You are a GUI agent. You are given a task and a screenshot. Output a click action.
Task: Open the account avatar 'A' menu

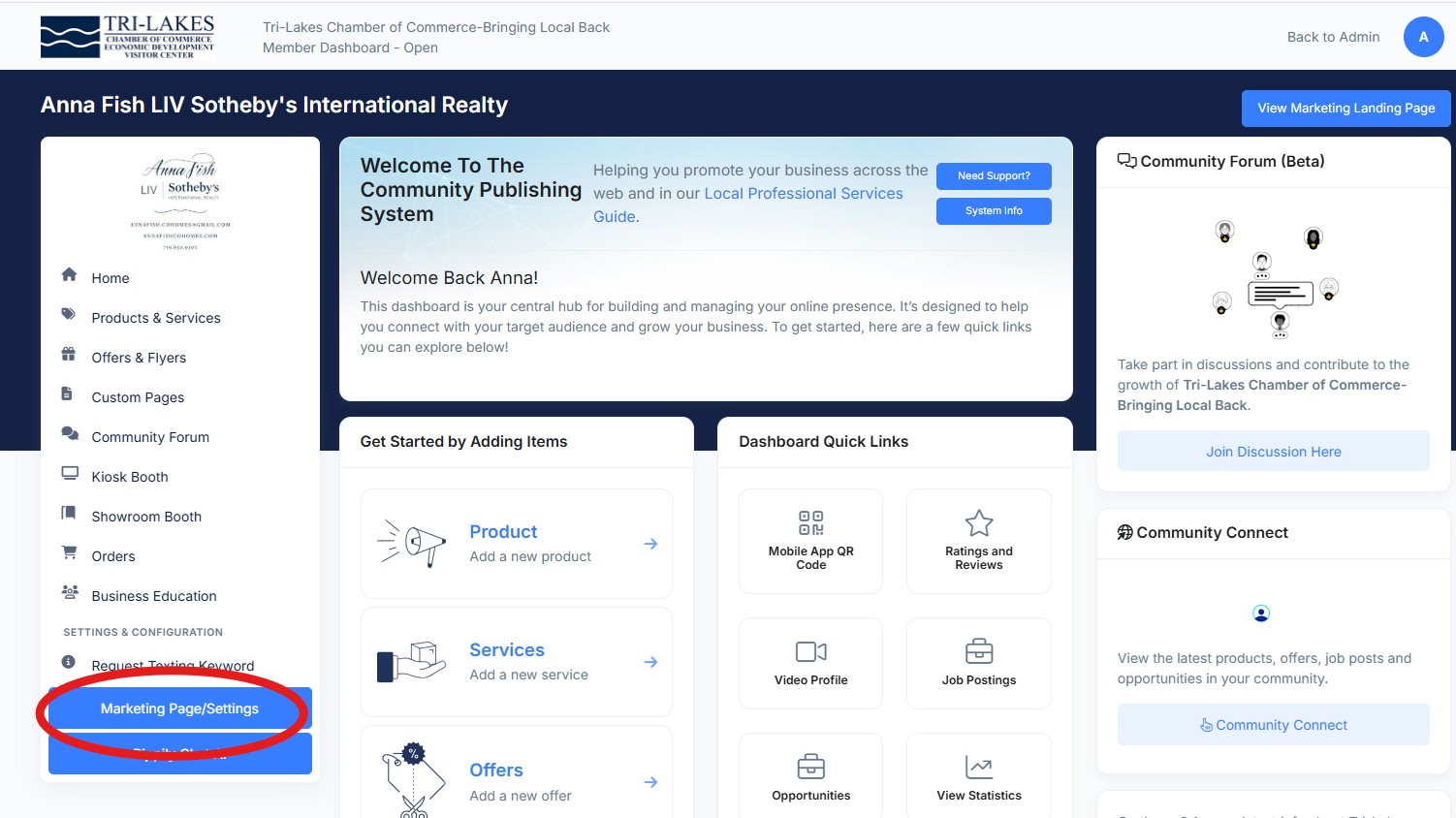[1424, 37]
